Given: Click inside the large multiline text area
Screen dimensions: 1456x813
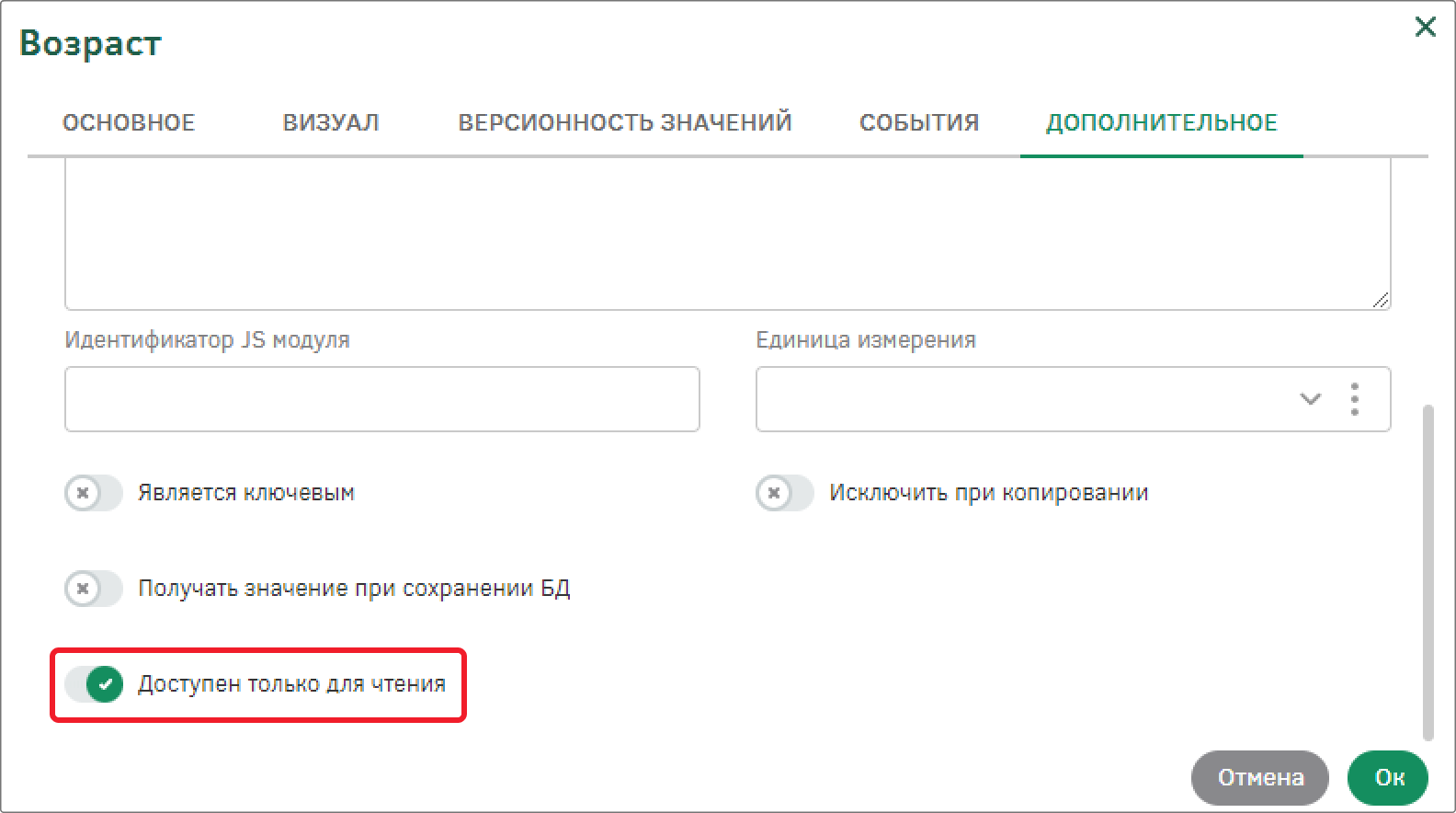Looking at the screenshot, I should (728, 234).
